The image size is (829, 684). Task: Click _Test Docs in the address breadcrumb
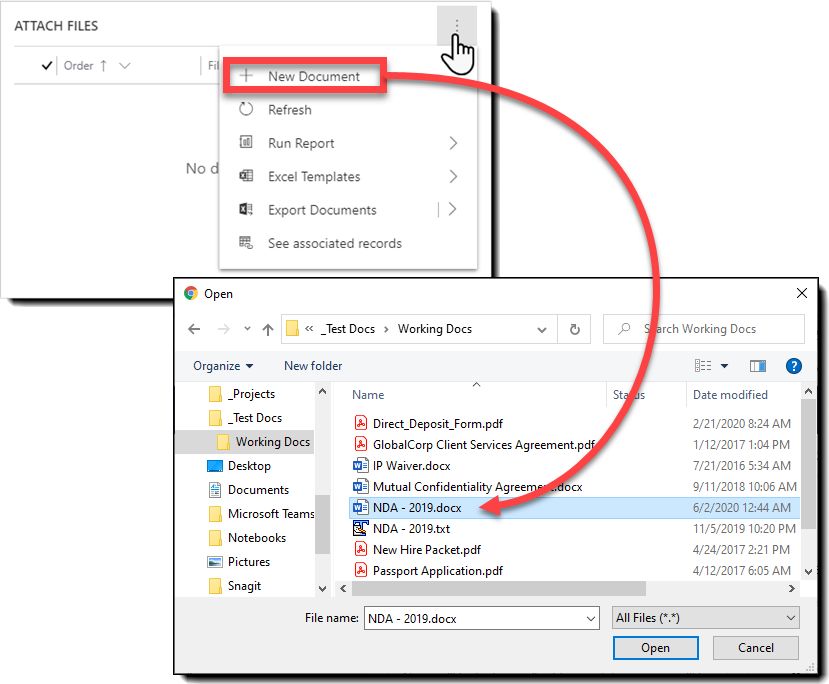tap(348, 329)
